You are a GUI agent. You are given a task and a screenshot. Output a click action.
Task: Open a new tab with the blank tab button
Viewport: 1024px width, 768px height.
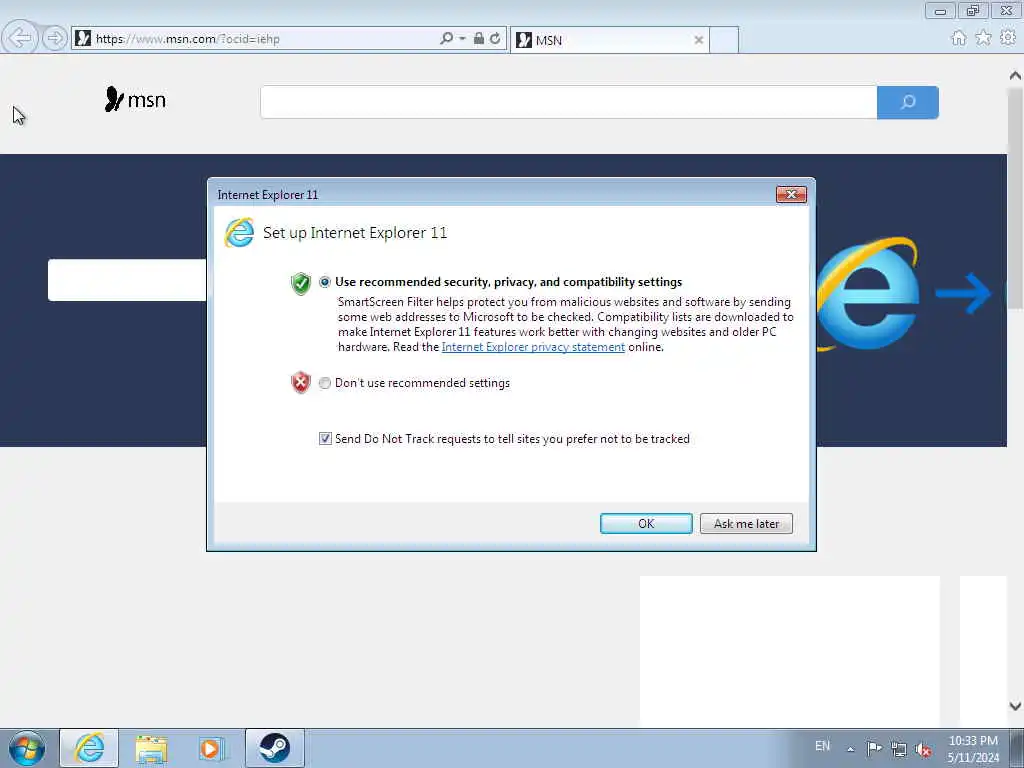pos(724,40)
